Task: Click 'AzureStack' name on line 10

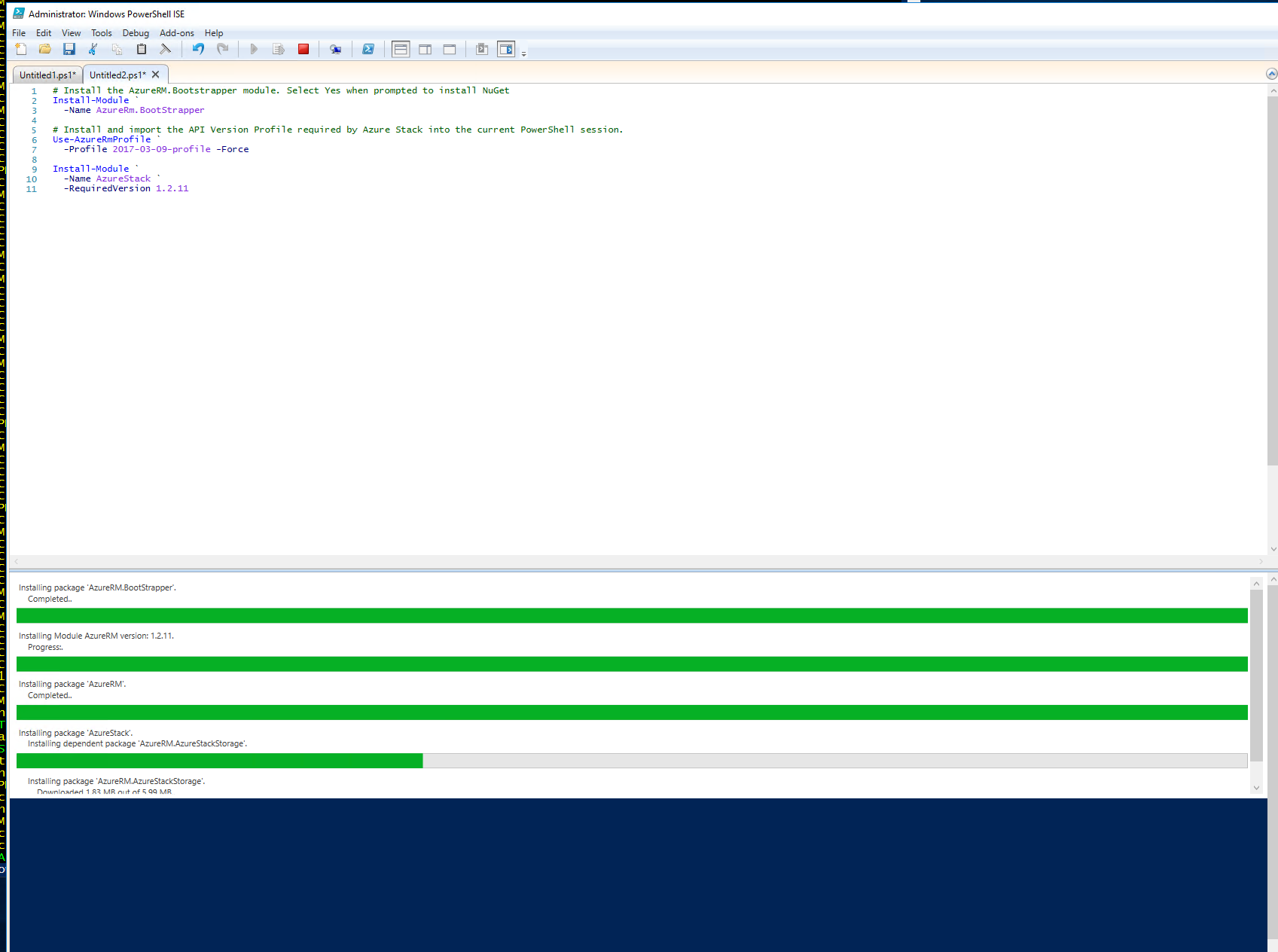Action: 124,178
